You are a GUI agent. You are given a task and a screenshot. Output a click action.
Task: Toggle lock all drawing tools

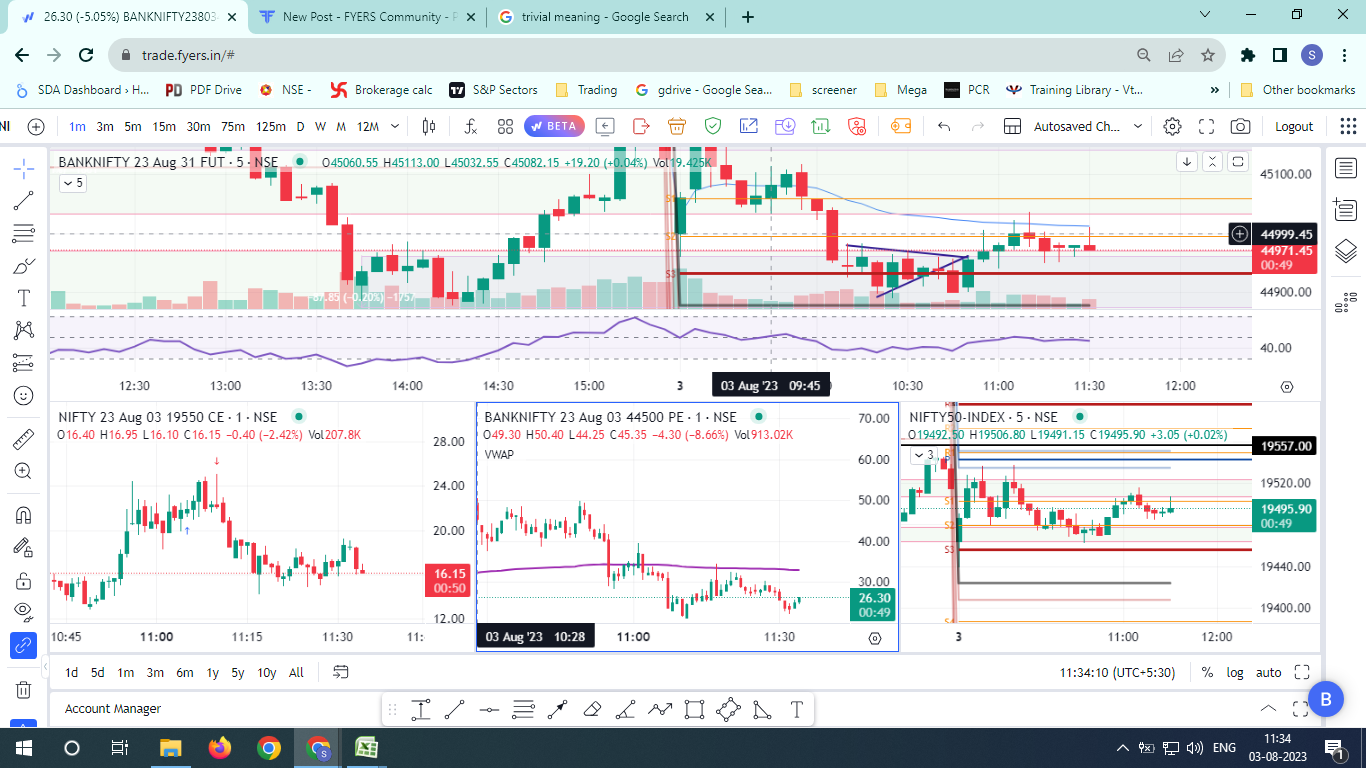(x=24, y=580)
